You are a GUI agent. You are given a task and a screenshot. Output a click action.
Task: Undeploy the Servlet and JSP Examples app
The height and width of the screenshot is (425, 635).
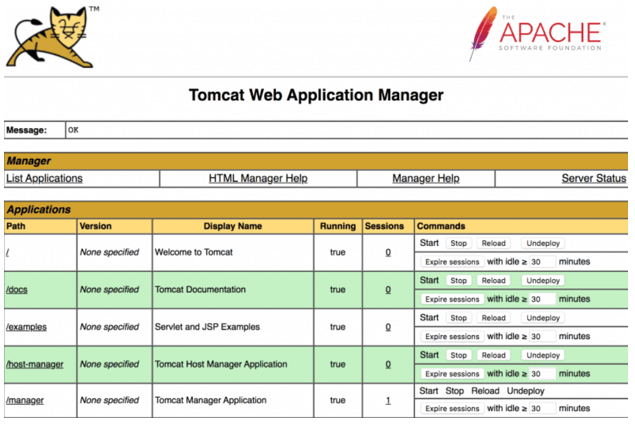click(543, 318)
